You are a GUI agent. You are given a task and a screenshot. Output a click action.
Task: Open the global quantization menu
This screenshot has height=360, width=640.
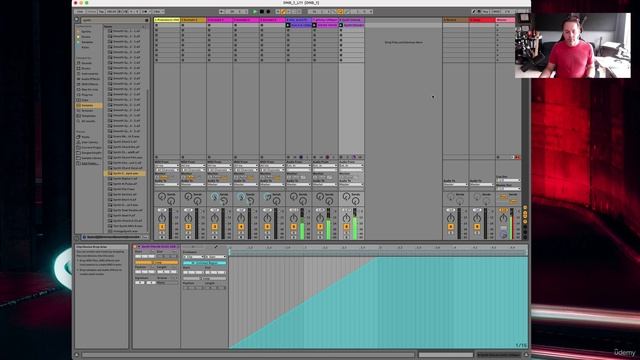tap(158, 12)
